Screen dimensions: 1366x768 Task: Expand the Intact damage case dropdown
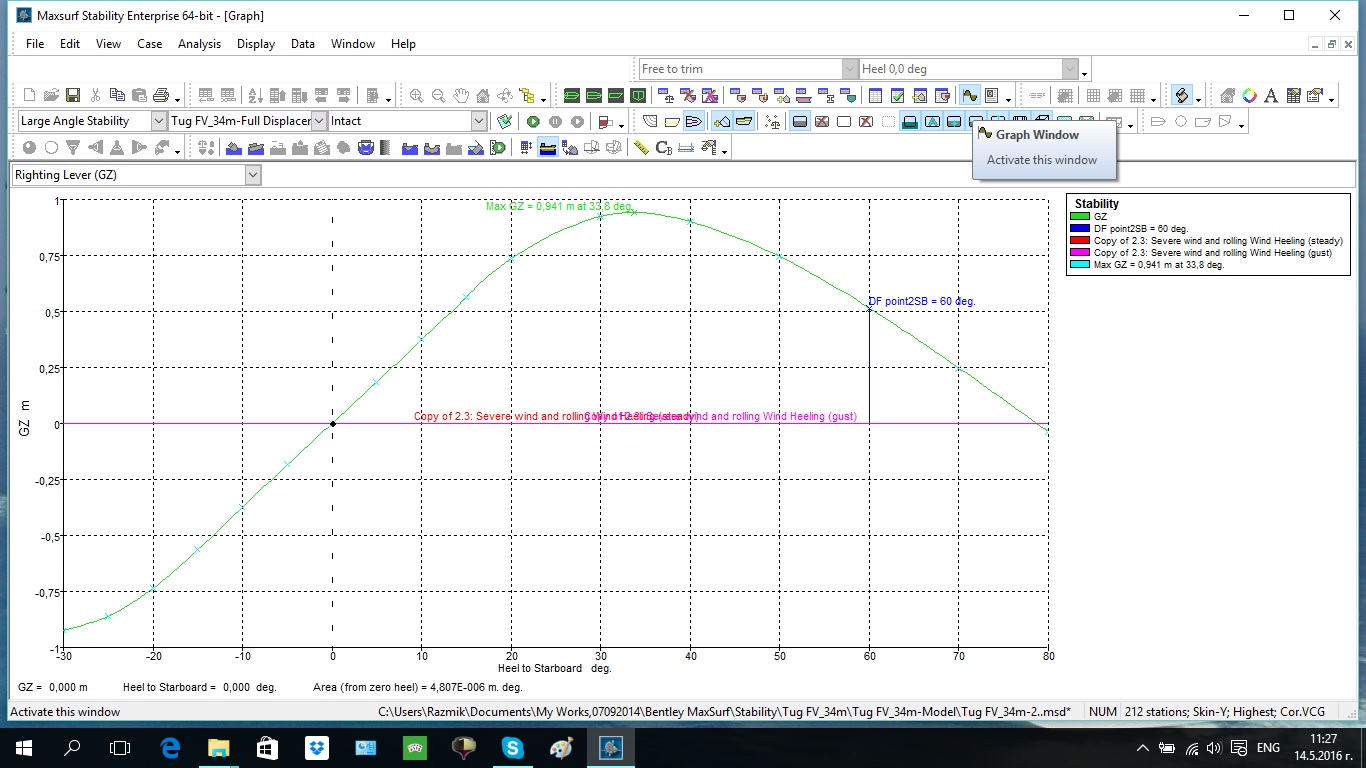pyautogui.click(x=479, y=121)
